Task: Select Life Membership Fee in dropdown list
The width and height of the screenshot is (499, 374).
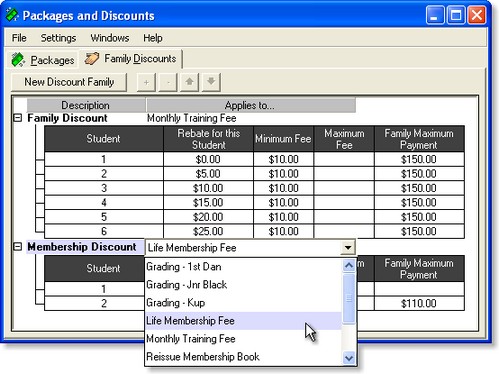Action: coord(243,321)
